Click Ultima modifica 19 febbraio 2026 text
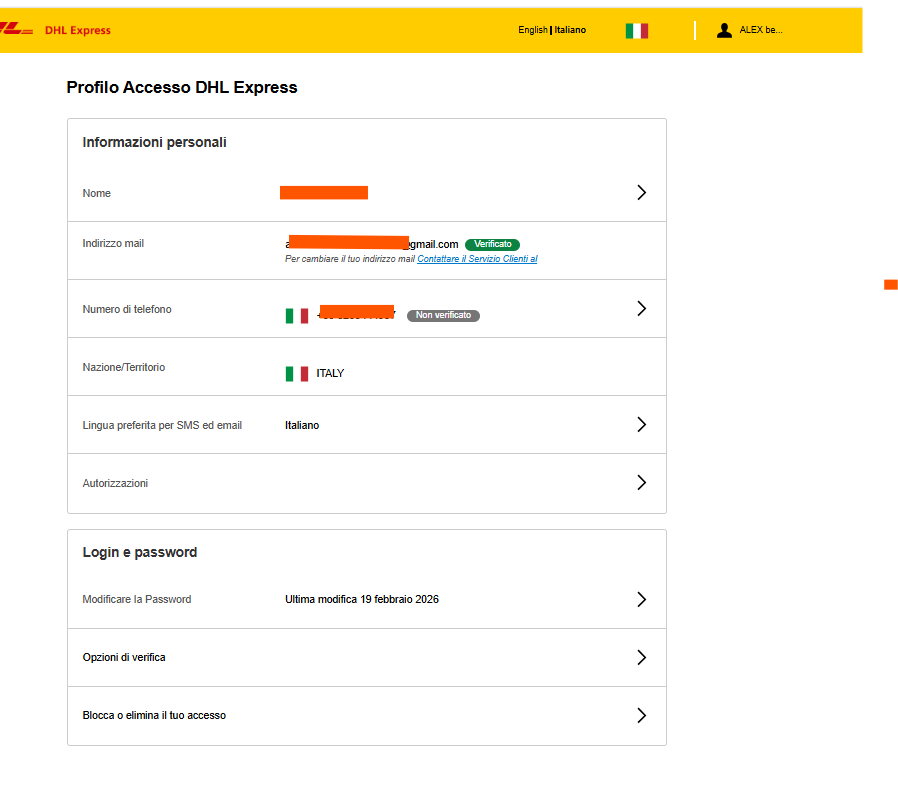The width and height of the screenshot is (898, 802). click(x=362, y=599)
